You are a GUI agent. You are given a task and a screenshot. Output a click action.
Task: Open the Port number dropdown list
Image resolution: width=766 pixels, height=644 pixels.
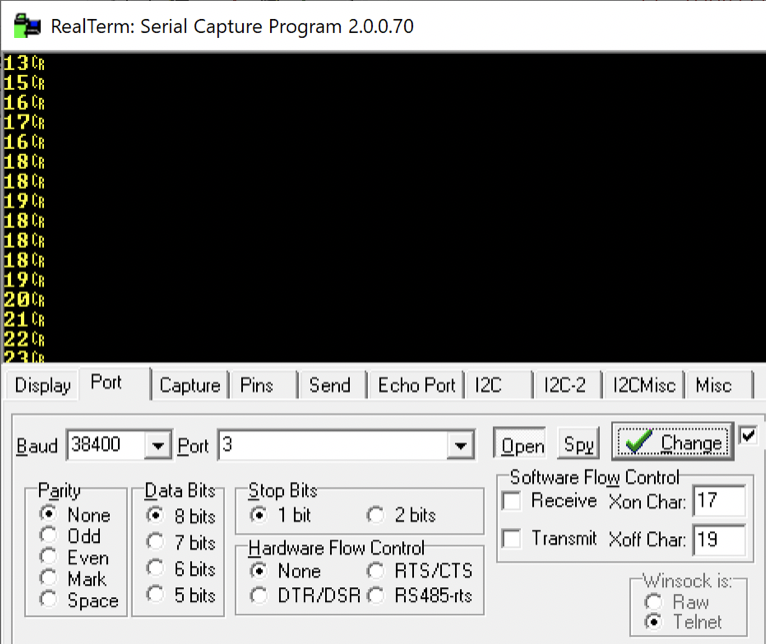[461, 445]
